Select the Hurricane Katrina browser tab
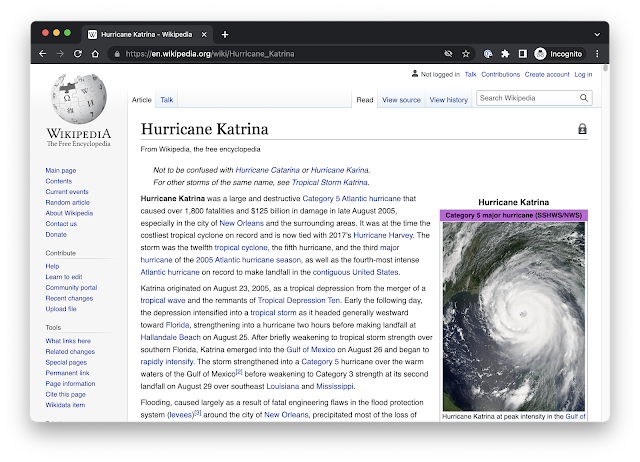 click(147, 35)
